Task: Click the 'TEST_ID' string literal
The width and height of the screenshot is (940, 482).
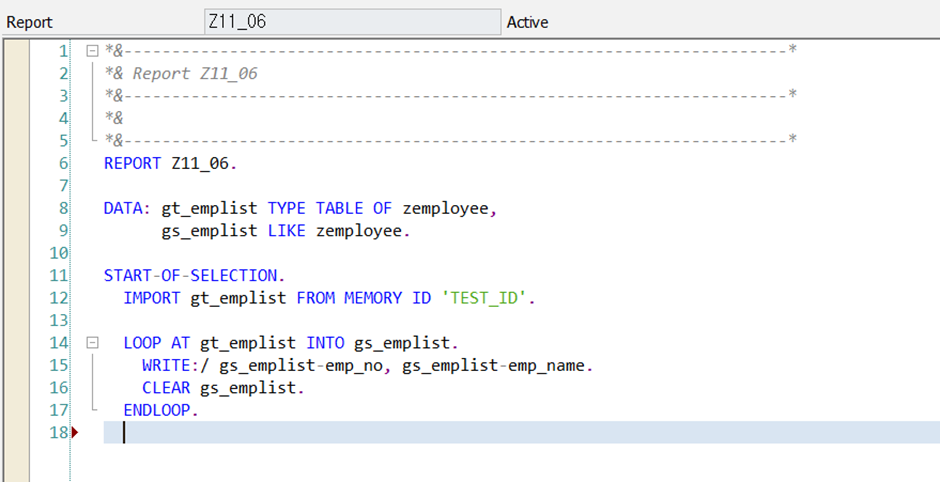Action: click(485, 298)
